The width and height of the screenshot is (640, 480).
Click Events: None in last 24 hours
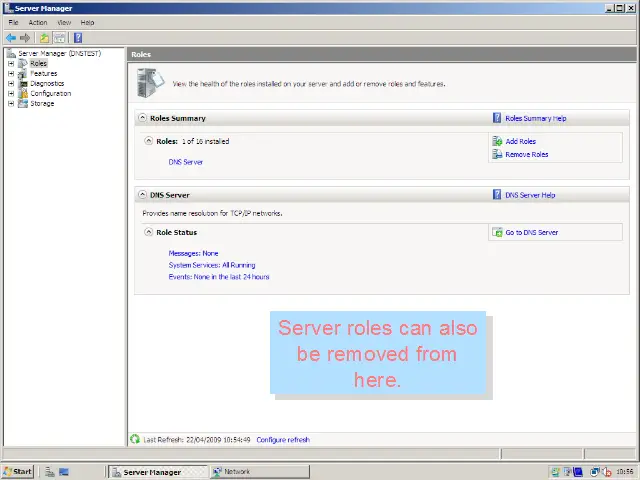pyautogui.click(x=219, y=277)
